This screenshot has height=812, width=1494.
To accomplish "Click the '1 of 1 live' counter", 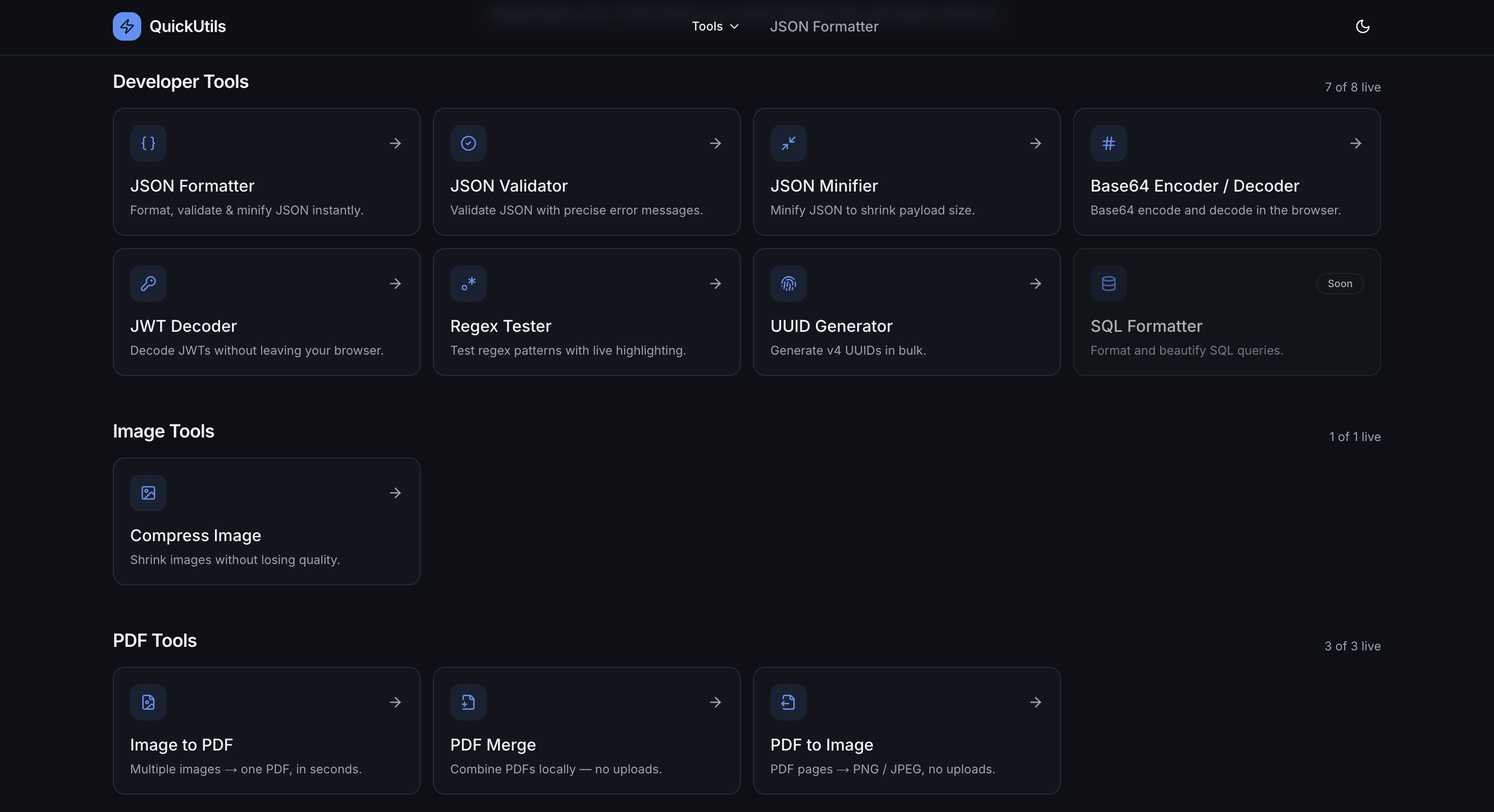I will click(x=1354, y=436).
